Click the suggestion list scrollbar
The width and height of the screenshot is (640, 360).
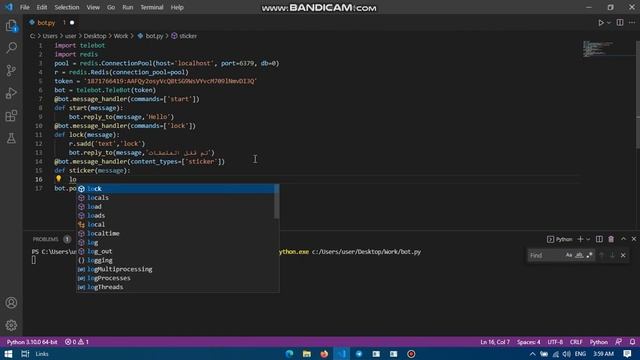pos(277,201)
